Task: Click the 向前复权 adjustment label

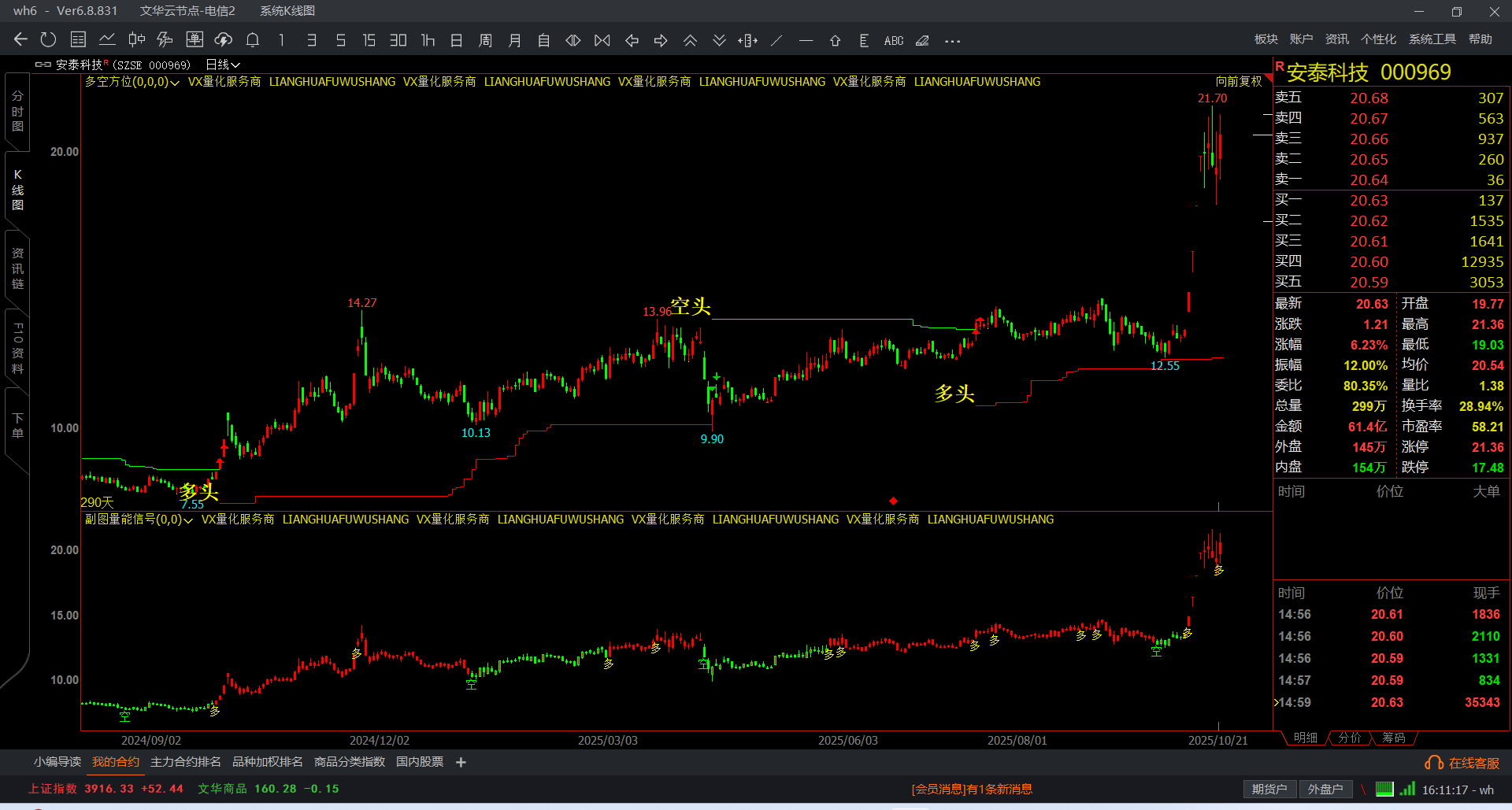Action: 1239,81
